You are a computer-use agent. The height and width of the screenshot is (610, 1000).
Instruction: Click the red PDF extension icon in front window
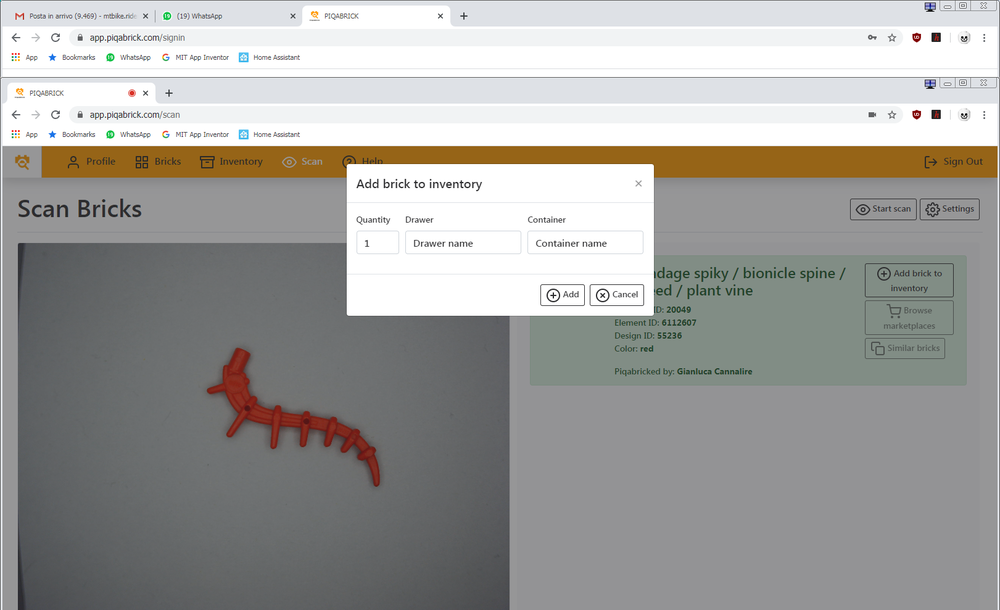936,115
